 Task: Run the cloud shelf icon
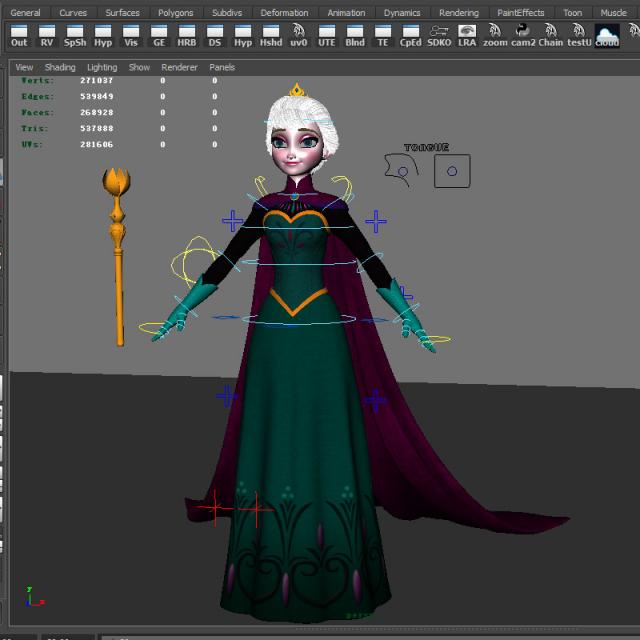tap(607, 36)
